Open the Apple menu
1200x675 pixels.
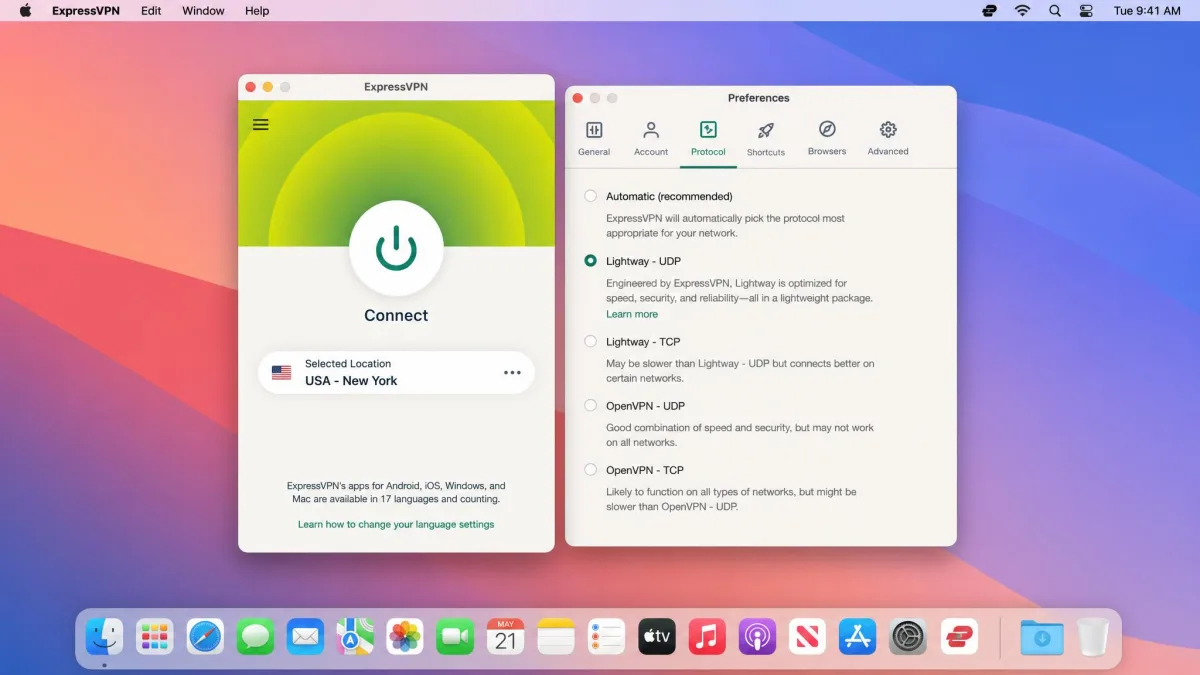coord(26,11)
